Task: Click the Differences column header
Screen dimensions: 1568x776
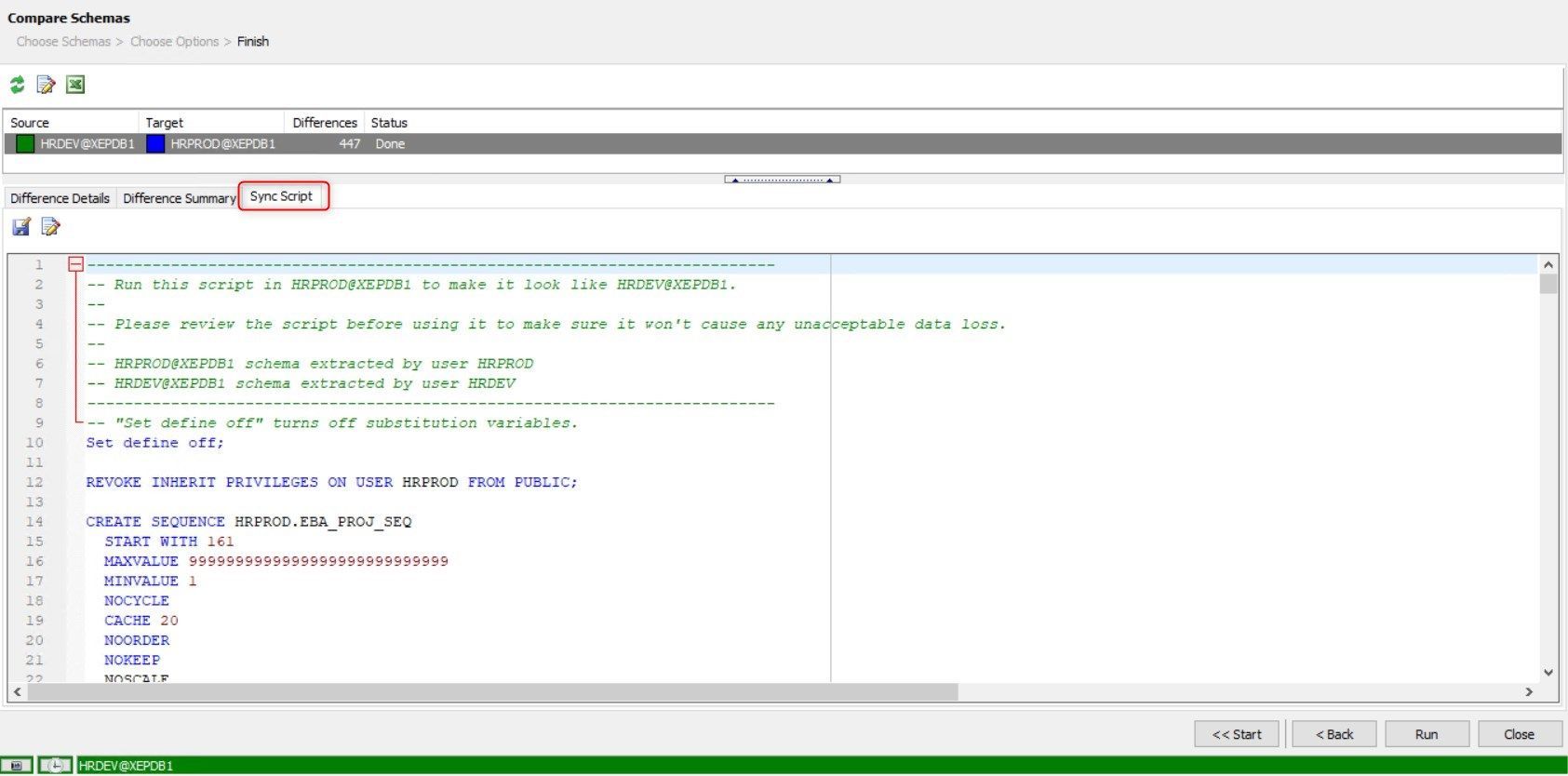Action: click(324, 123)
